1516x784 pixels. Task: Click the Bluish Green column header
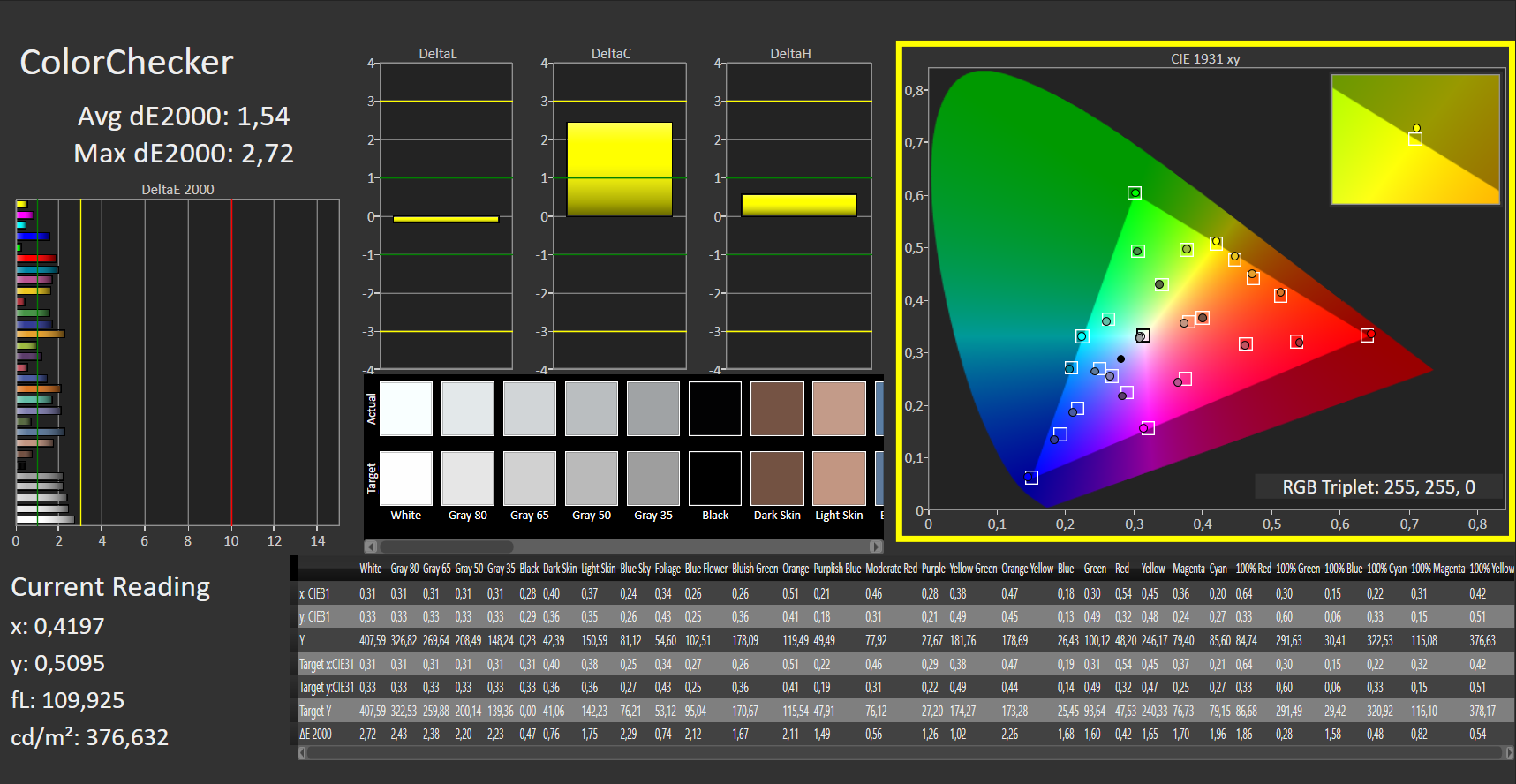tap(755, 569)
